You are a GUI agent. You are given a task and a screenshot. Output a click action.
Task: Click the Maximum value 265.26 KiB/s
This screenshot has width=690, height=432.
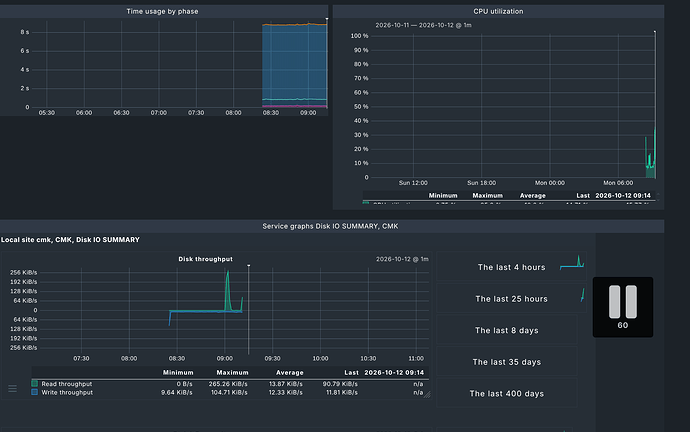click(228, 384)
